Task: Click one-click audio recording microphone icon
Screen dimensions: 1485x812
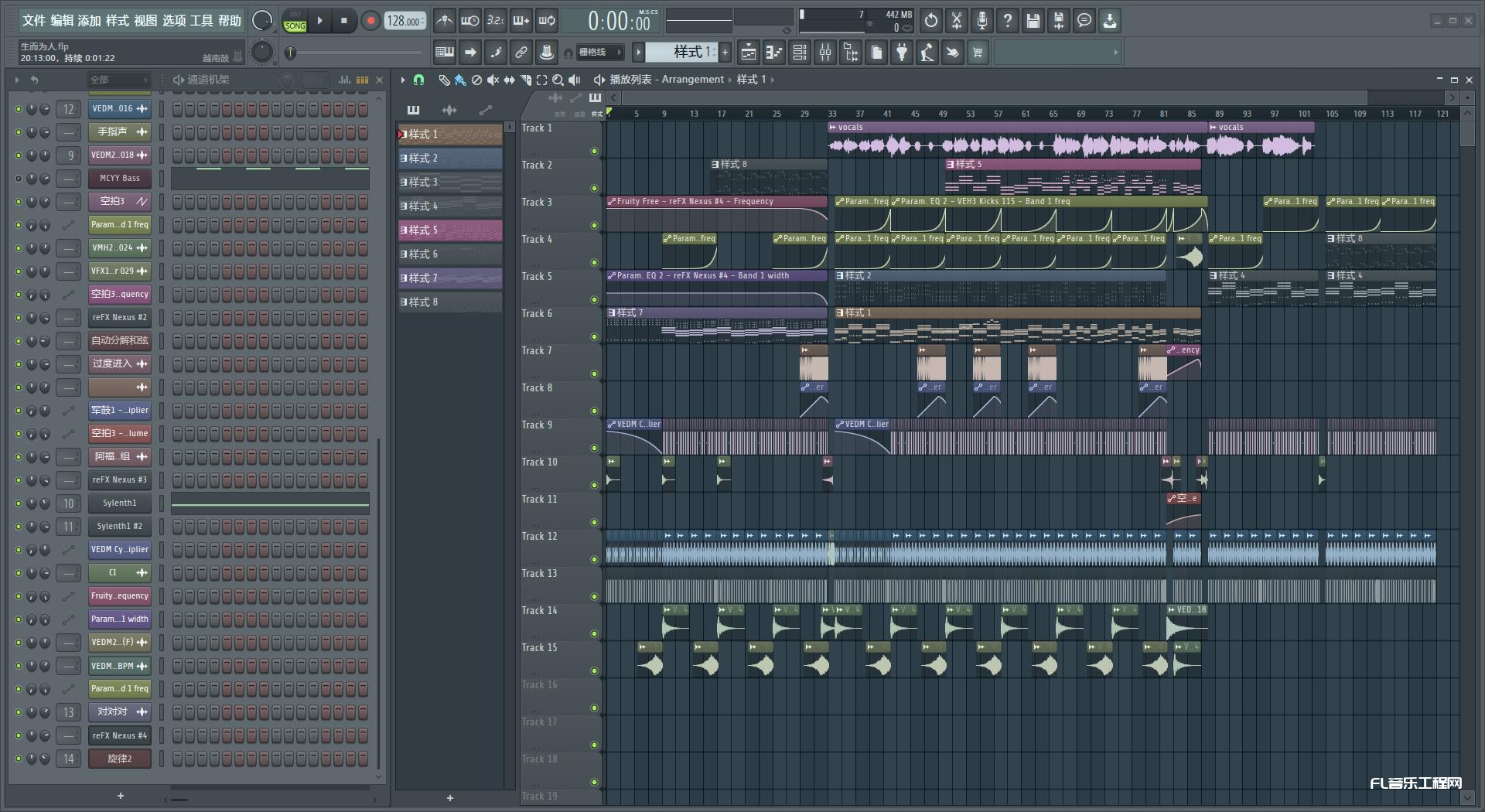Action: point(982,21)
